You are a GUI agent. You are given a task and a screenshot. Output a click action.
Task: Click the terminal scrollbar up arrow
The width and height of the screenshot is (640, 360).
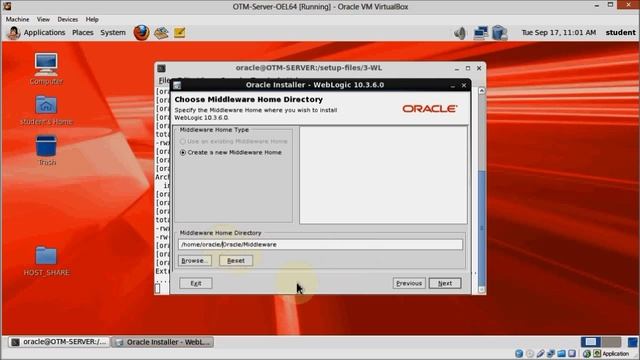(x=482, y=91)
